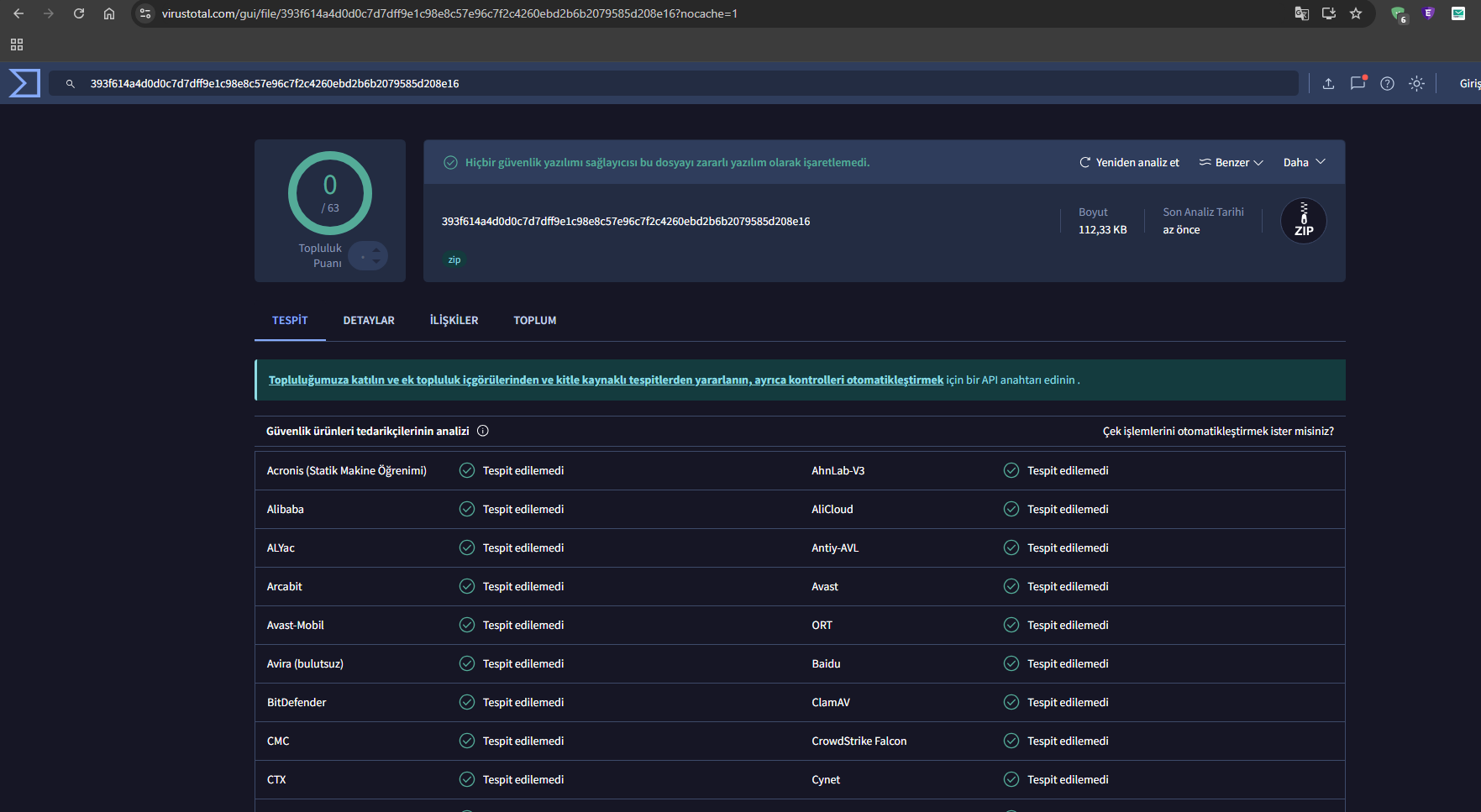Image resolution: width=1481 pixels, height=812 pixels.
Task: Select the Antiy-AVL vendor name
Action: point(835,547)
